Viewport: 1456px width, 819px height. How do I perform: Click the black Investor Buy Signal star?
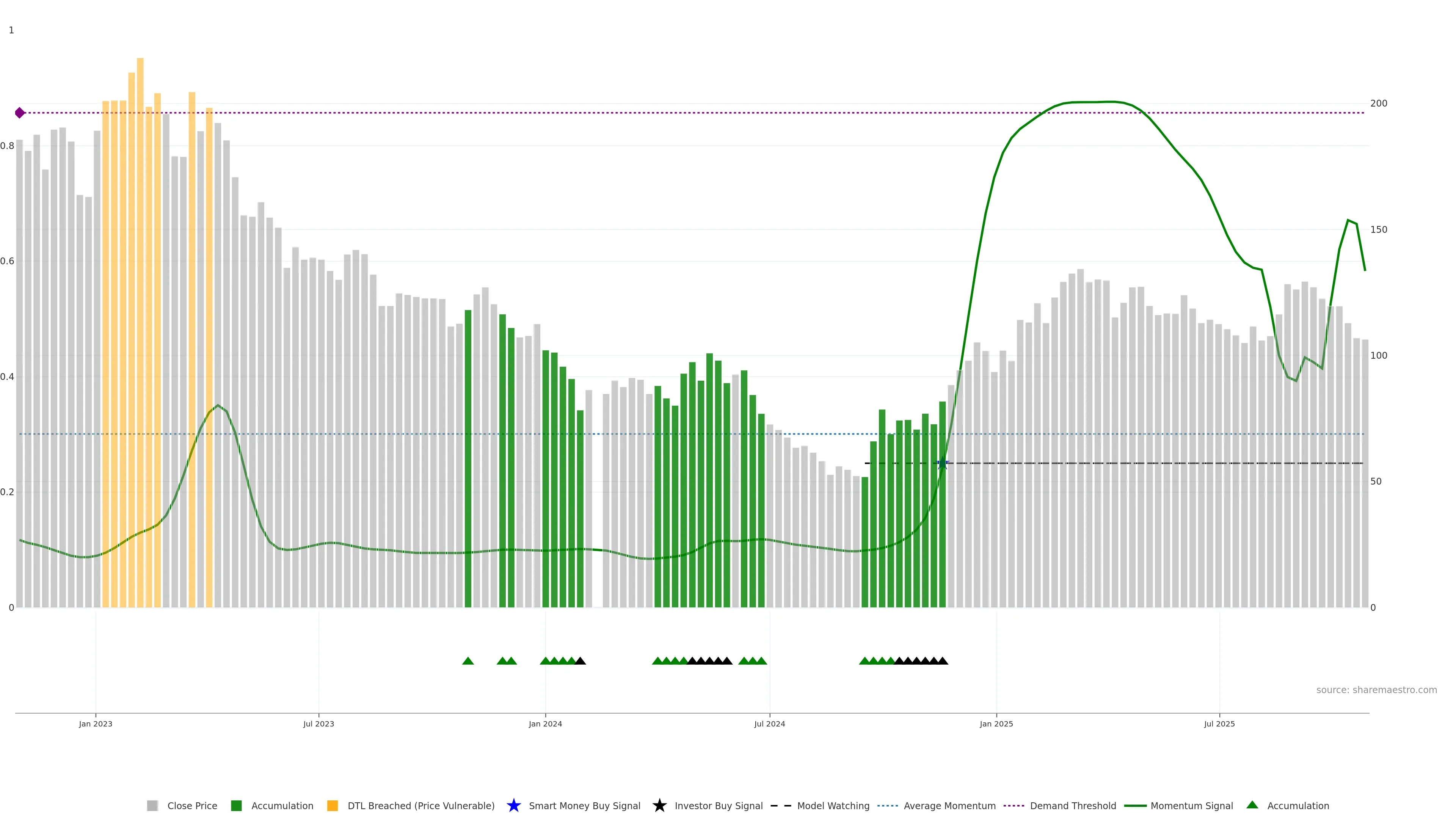click(x=659, y=805)
